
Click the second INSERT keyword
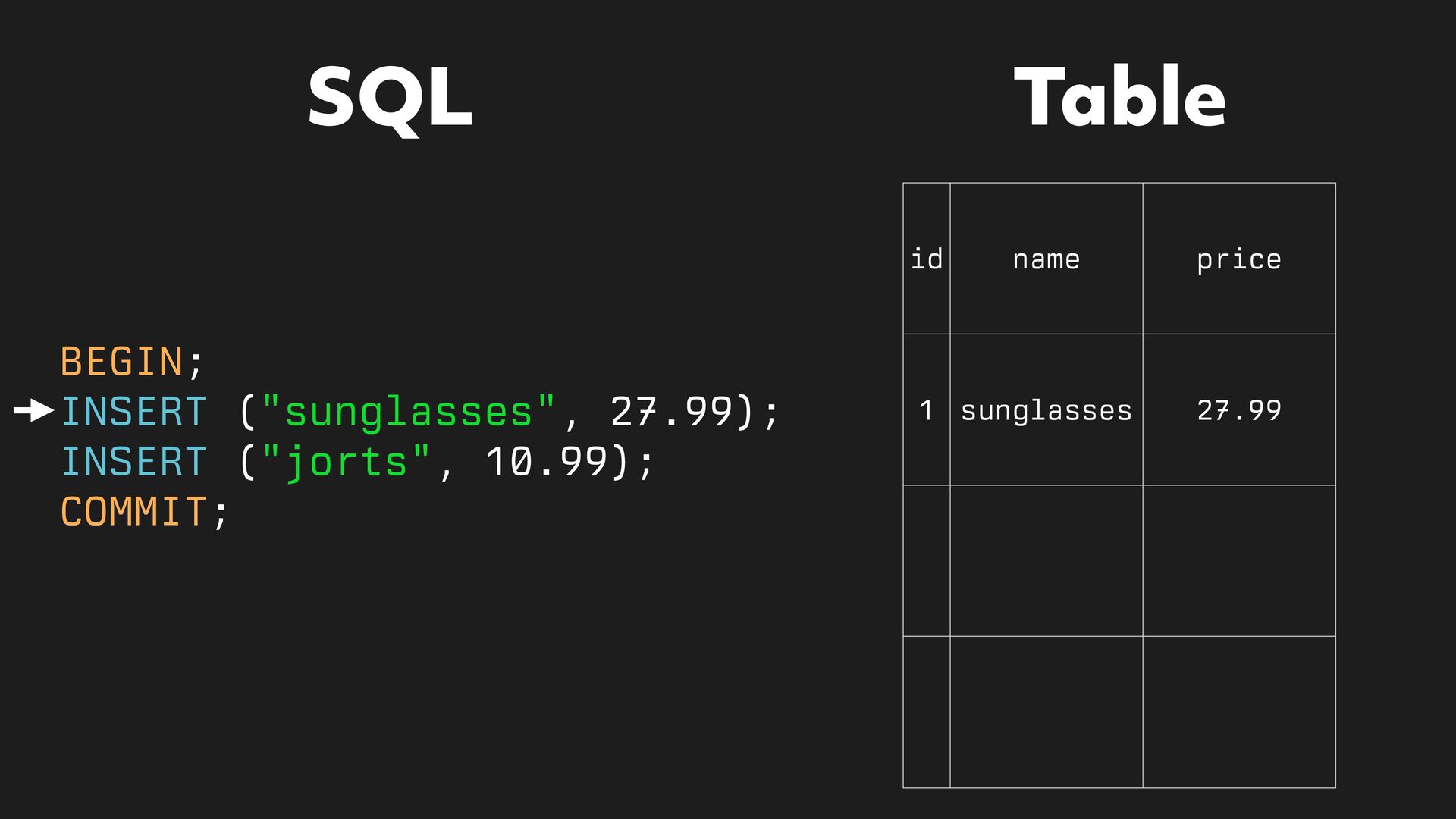(133, 462)
